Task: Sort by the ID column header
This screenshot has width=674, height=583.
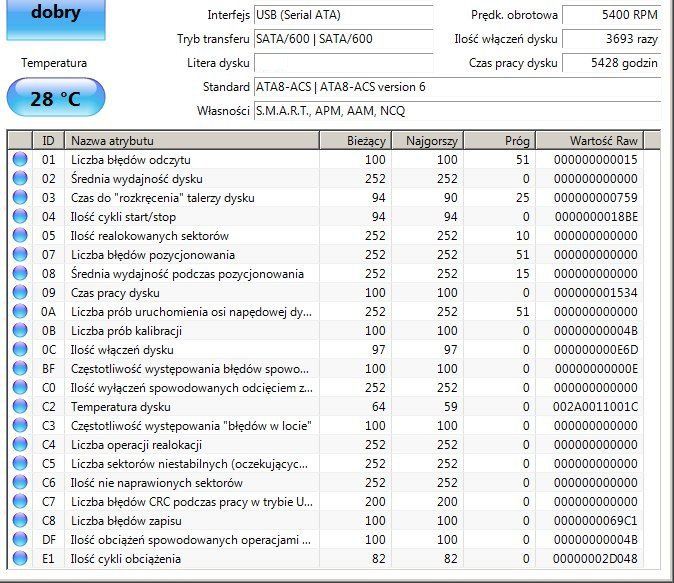Action: (48, 141)
